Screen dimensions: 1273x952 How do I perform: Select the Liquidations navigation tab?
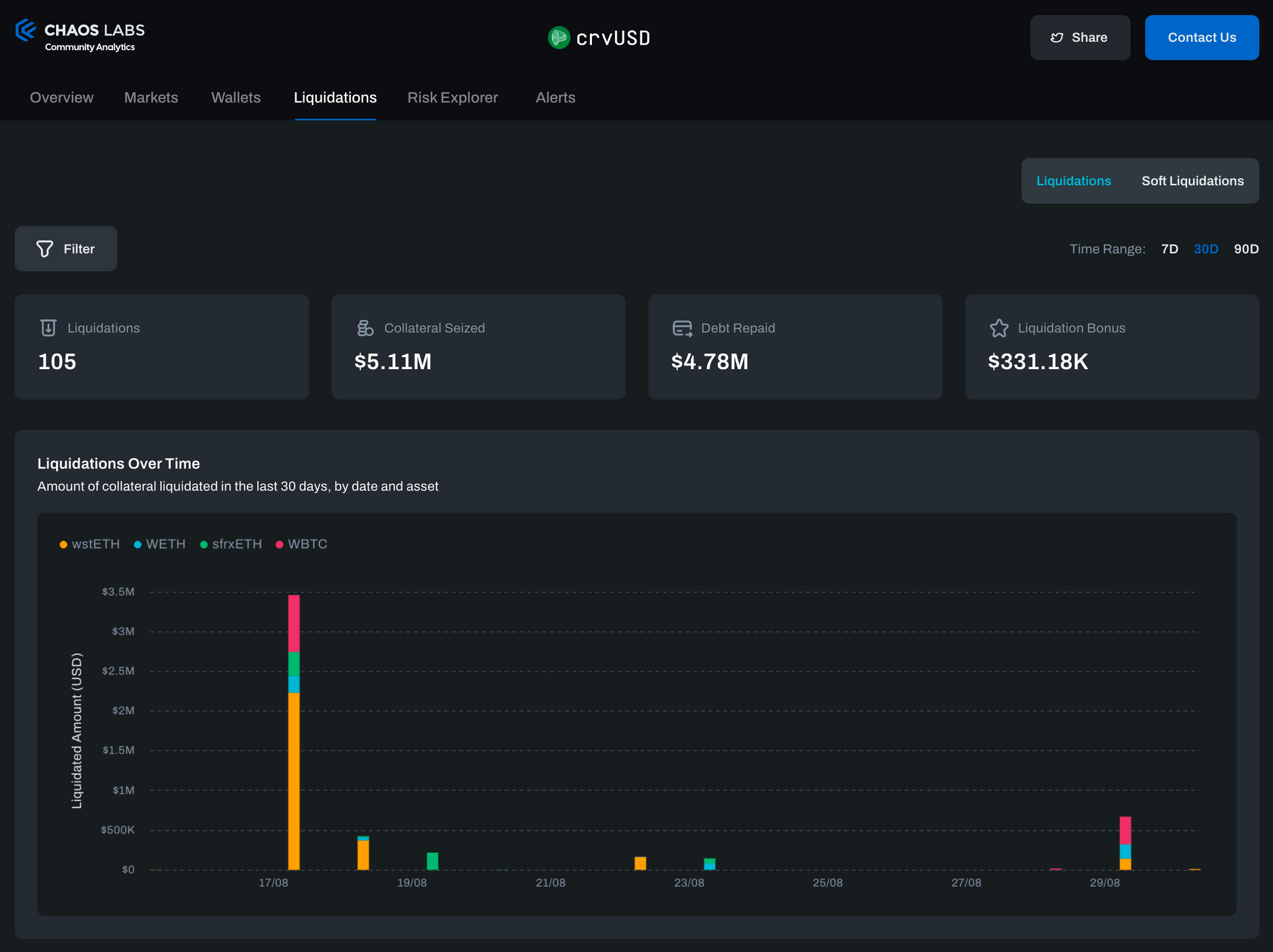[335, 97]
